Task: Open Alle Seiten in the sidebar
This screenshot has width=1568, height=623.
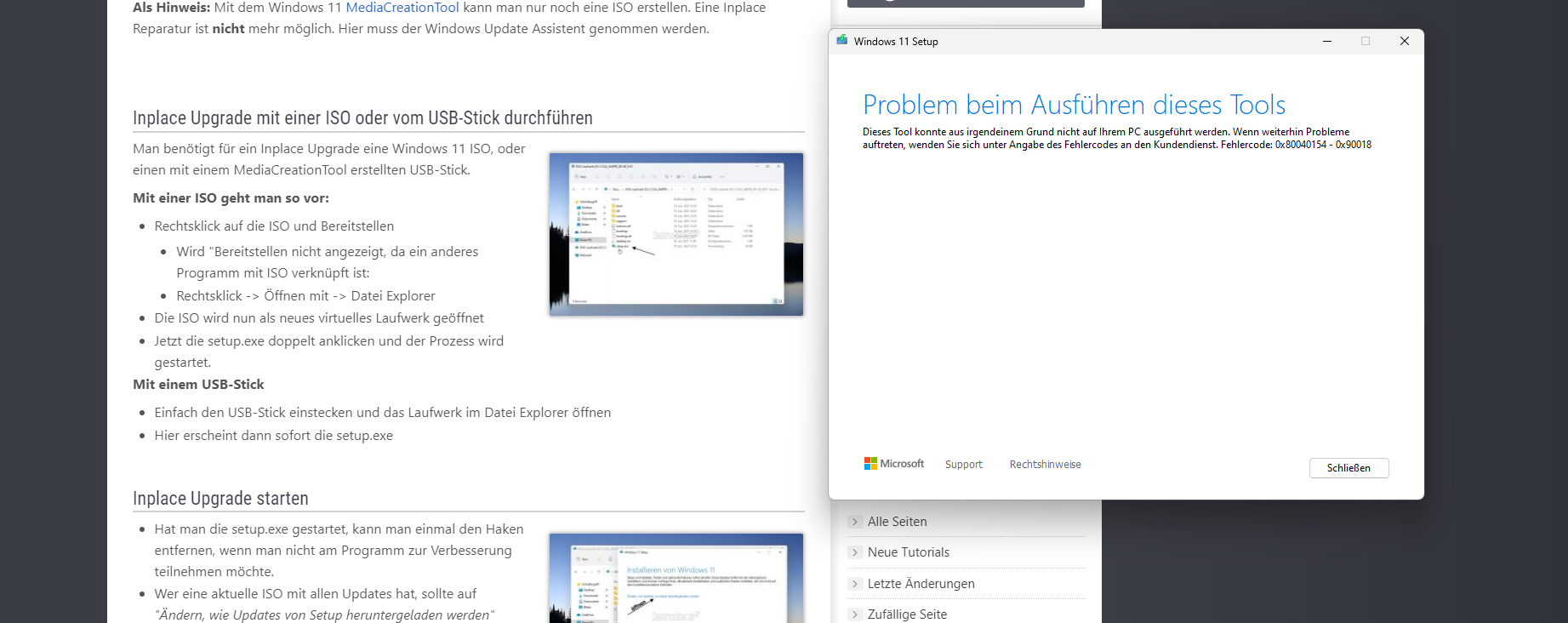Action: [897, 522]
